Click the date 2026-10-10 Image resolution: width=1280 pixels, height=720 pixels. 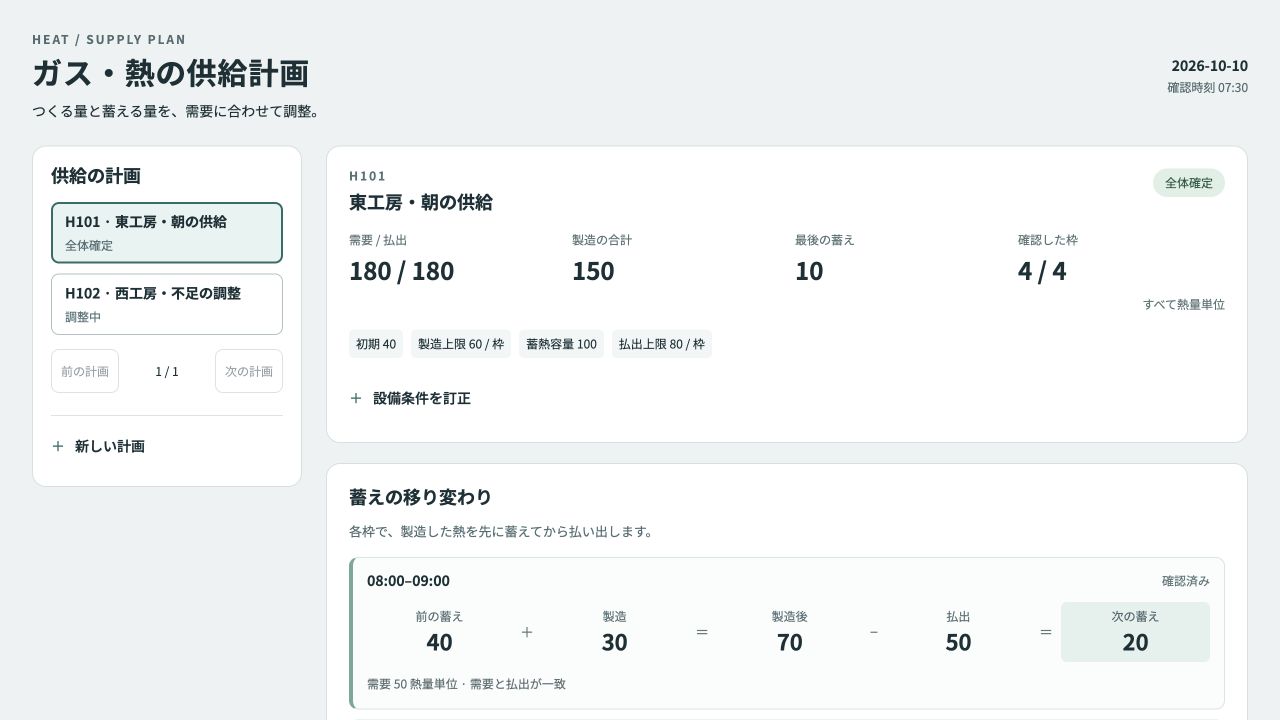(1210, 66)
